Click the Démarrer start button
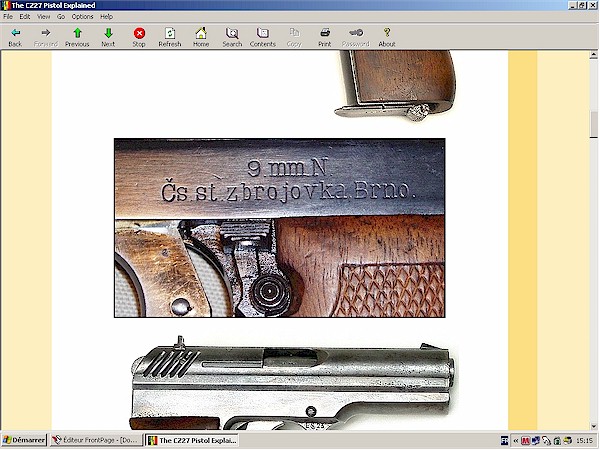 click(24, 440)
